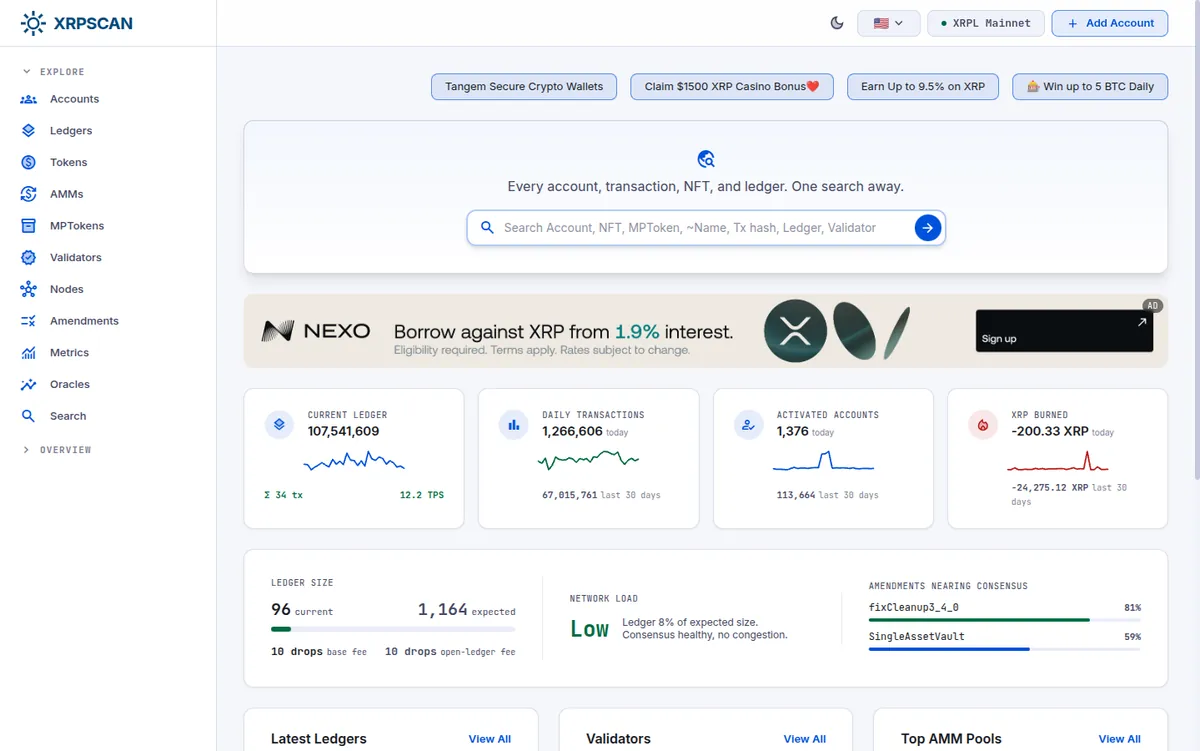1200x751 pixels.
Task: Open the language flag dropdown
Action: click(889, 23)
